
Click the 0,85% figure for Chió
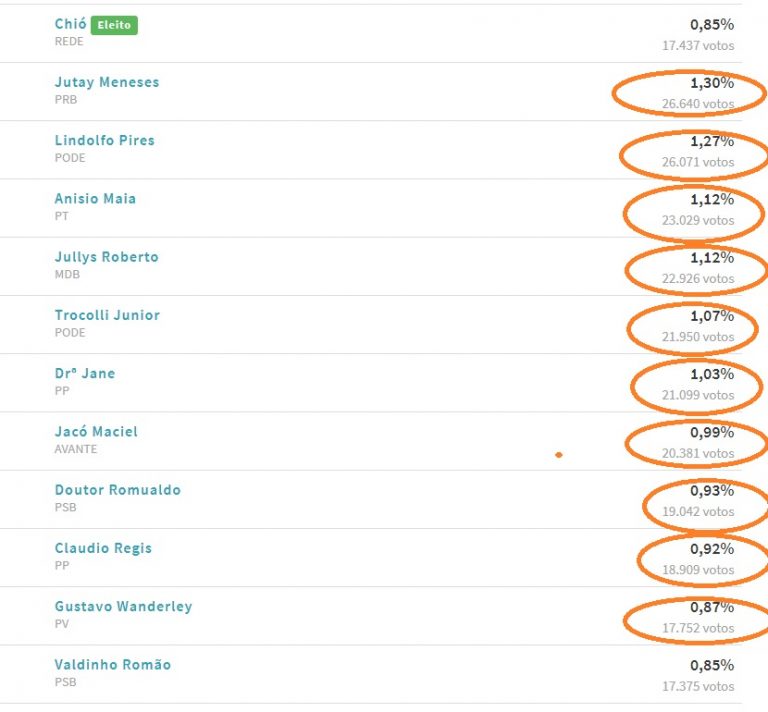712,24
